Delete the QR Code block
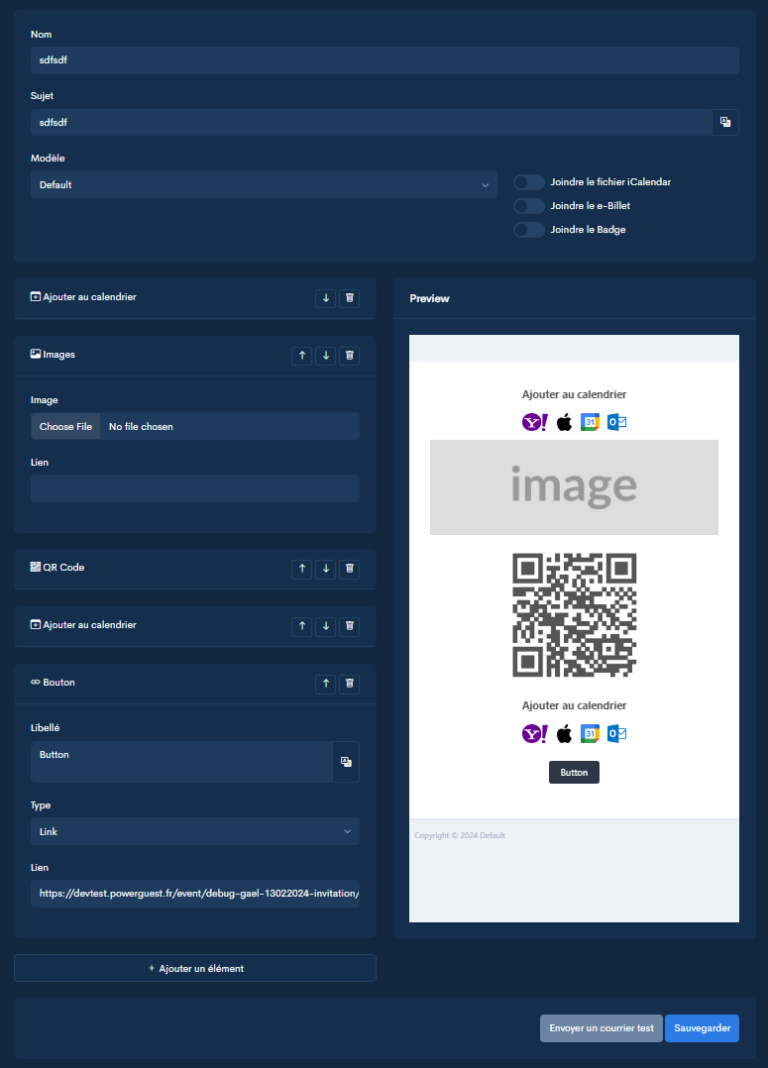This screenshot has width=768, height=1068. coord(349,568)
